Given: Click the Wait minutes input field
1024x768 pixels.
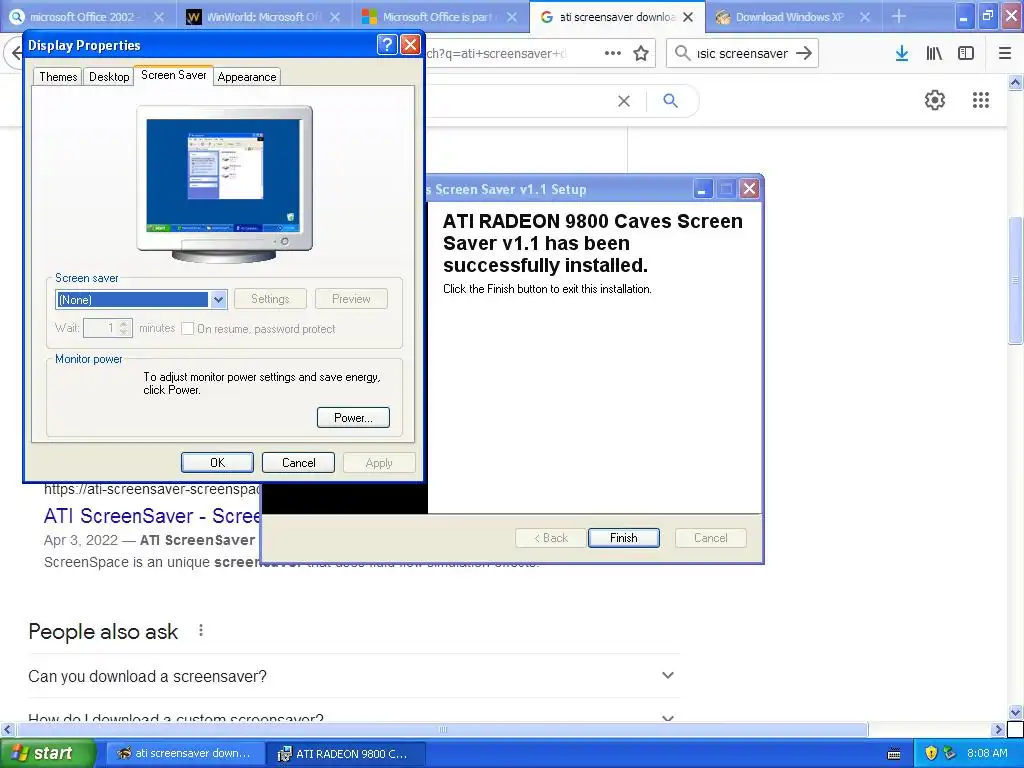Looking at the screenshot, I should coord(101,328).
